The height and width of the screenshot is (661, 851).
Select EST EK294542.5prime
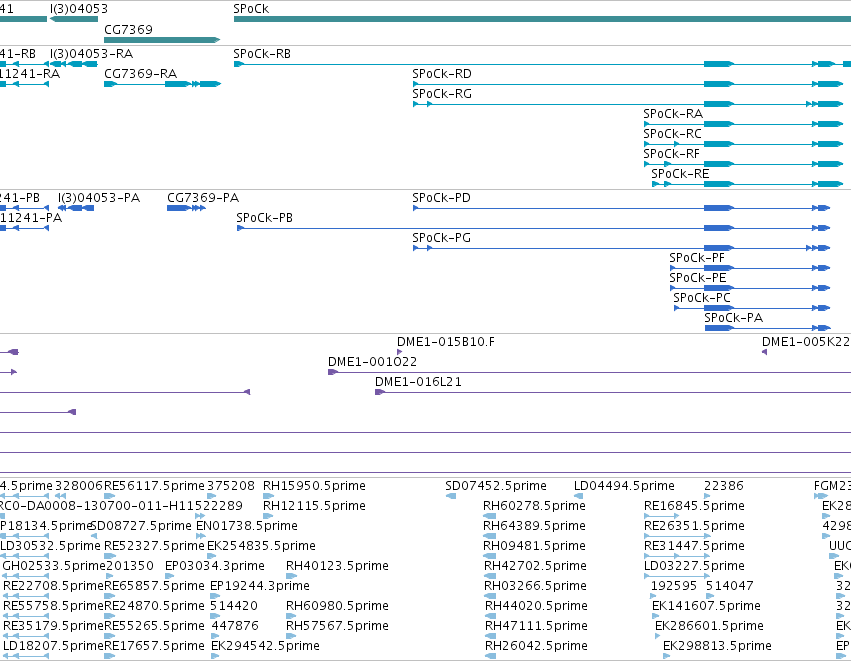(265, 646)
